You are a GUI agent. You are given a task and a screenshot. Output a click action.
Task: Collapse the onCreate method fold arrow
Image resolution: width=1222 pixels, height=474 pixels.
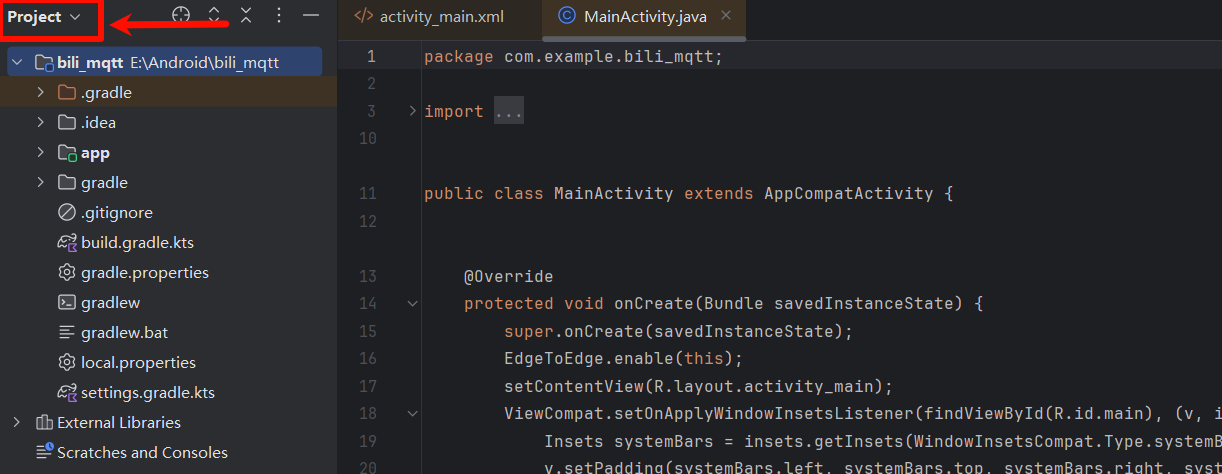[x=412, y=303]
